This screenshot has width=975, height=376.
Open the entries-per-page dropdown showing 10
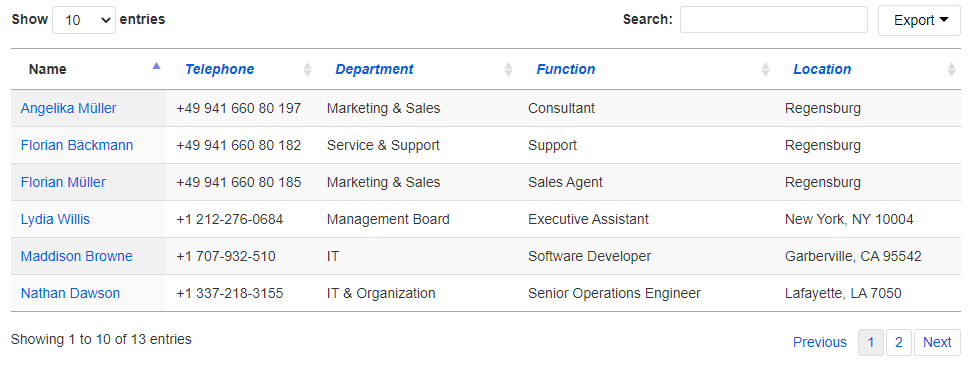(84, 20)
